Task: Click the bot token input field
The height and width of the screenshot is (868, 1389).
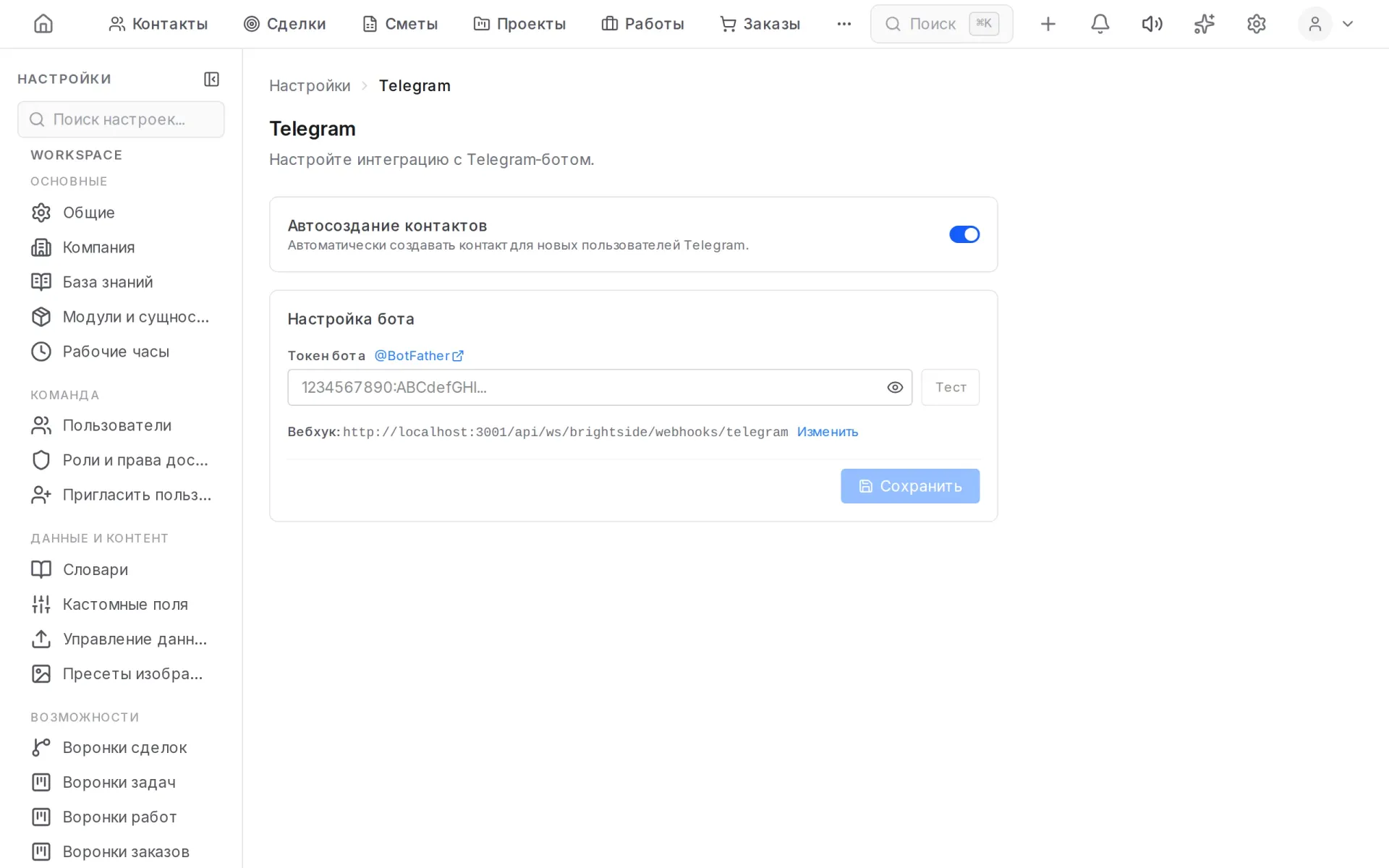Action: [x=600, y=388]
